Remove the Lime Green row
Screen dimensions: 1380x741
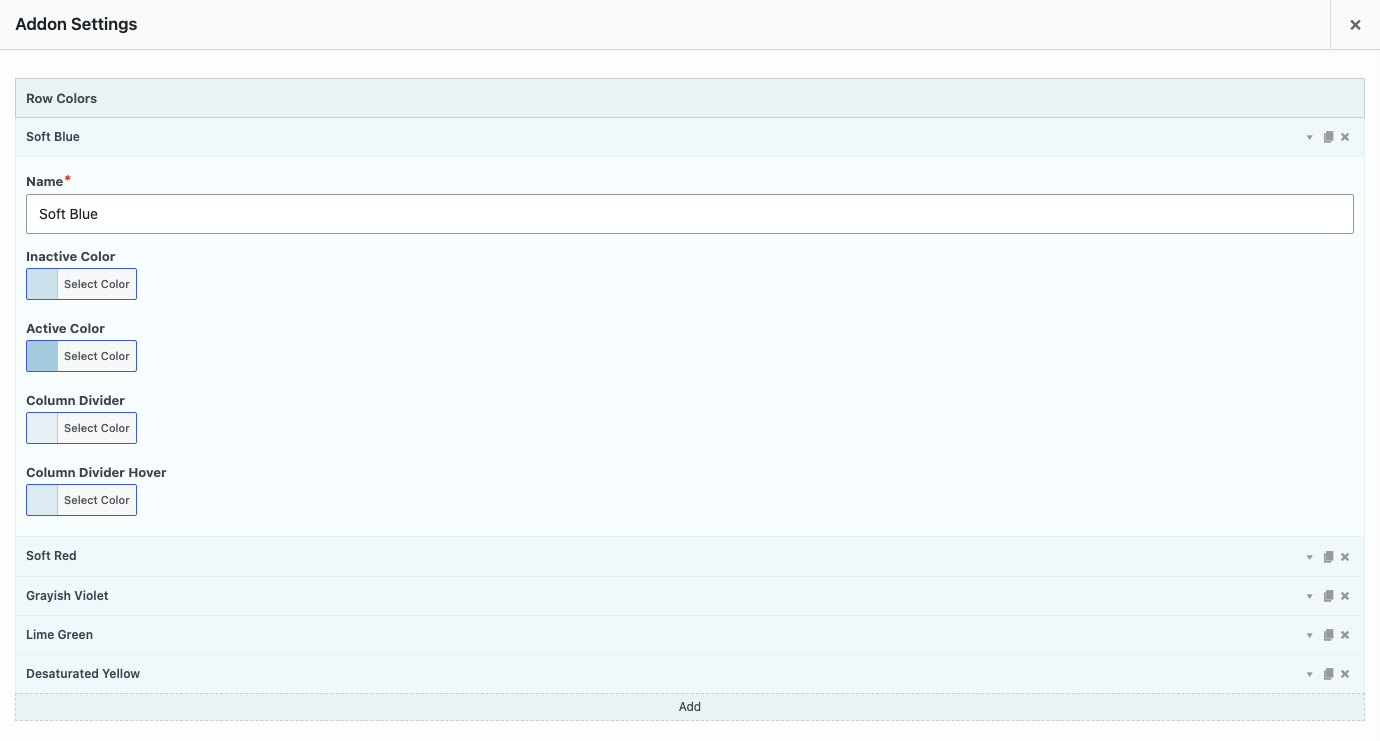(x=1345, y=635)
